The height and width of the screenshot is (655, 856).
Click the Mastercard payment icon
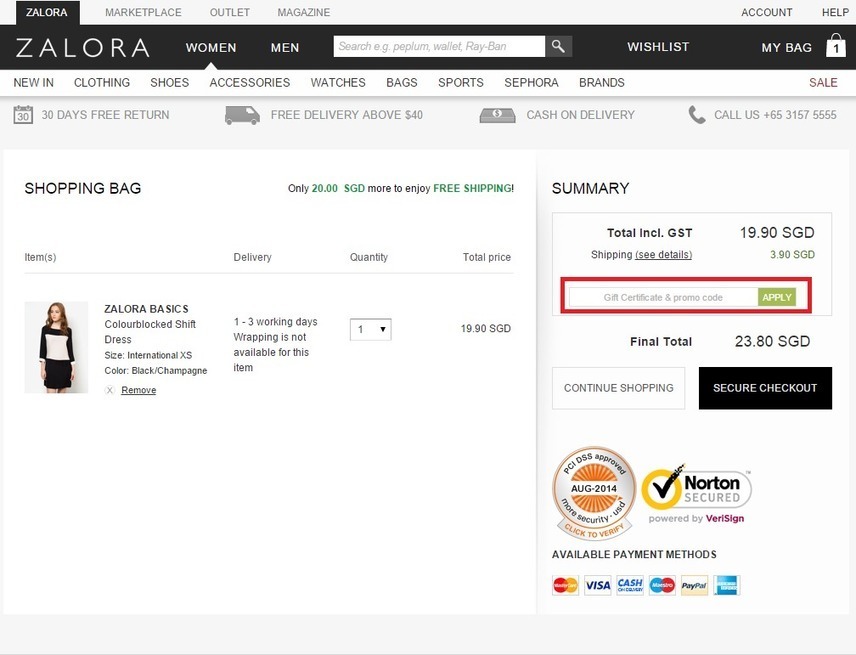pyautogui.click(x=565, y=585)
